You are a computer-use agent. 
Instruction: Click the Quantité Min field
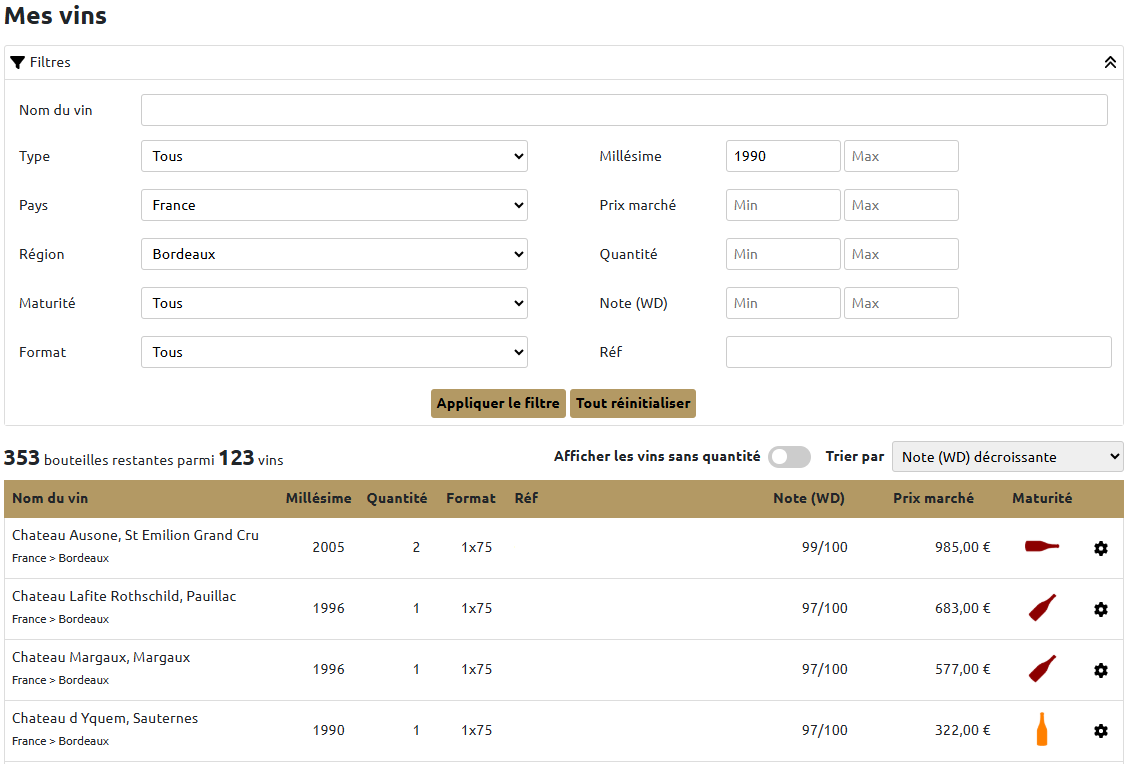783,254
